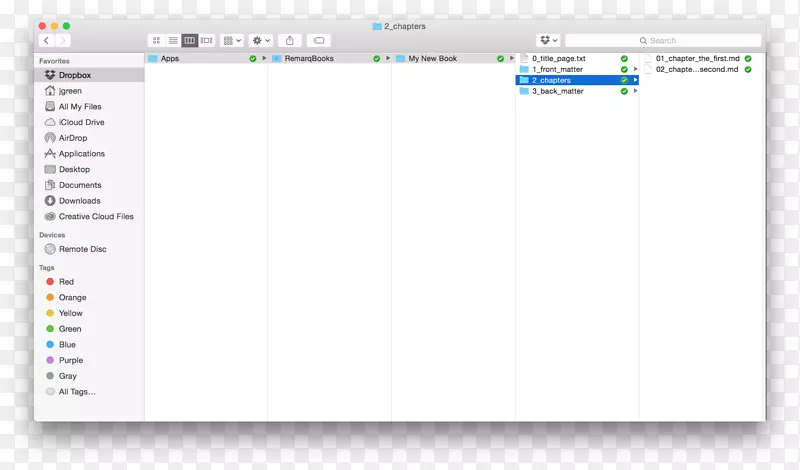The width and height of the screenshot is (800, 470).
Task: Open Downloads in the sidebar
Action: click(x=79, y=201)
